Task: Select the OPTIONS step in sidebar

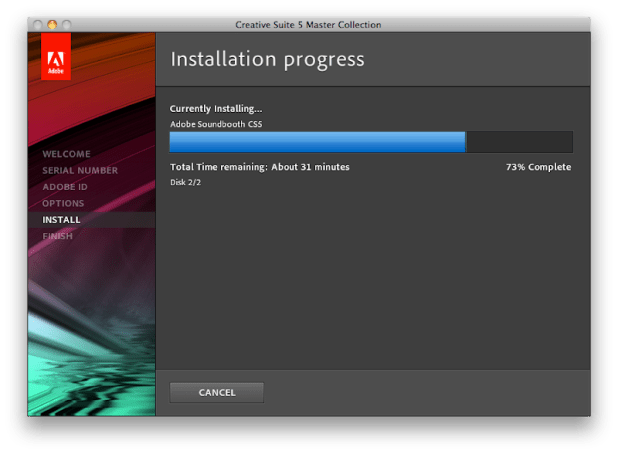Action: point(63,203)
